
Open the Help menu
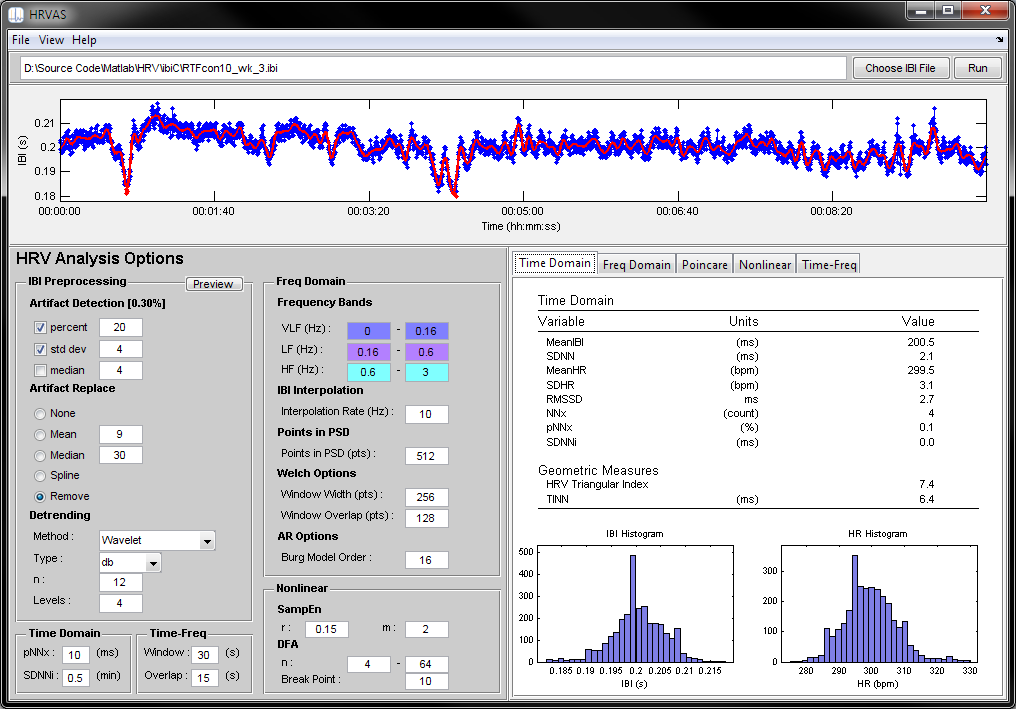point(84,40)
